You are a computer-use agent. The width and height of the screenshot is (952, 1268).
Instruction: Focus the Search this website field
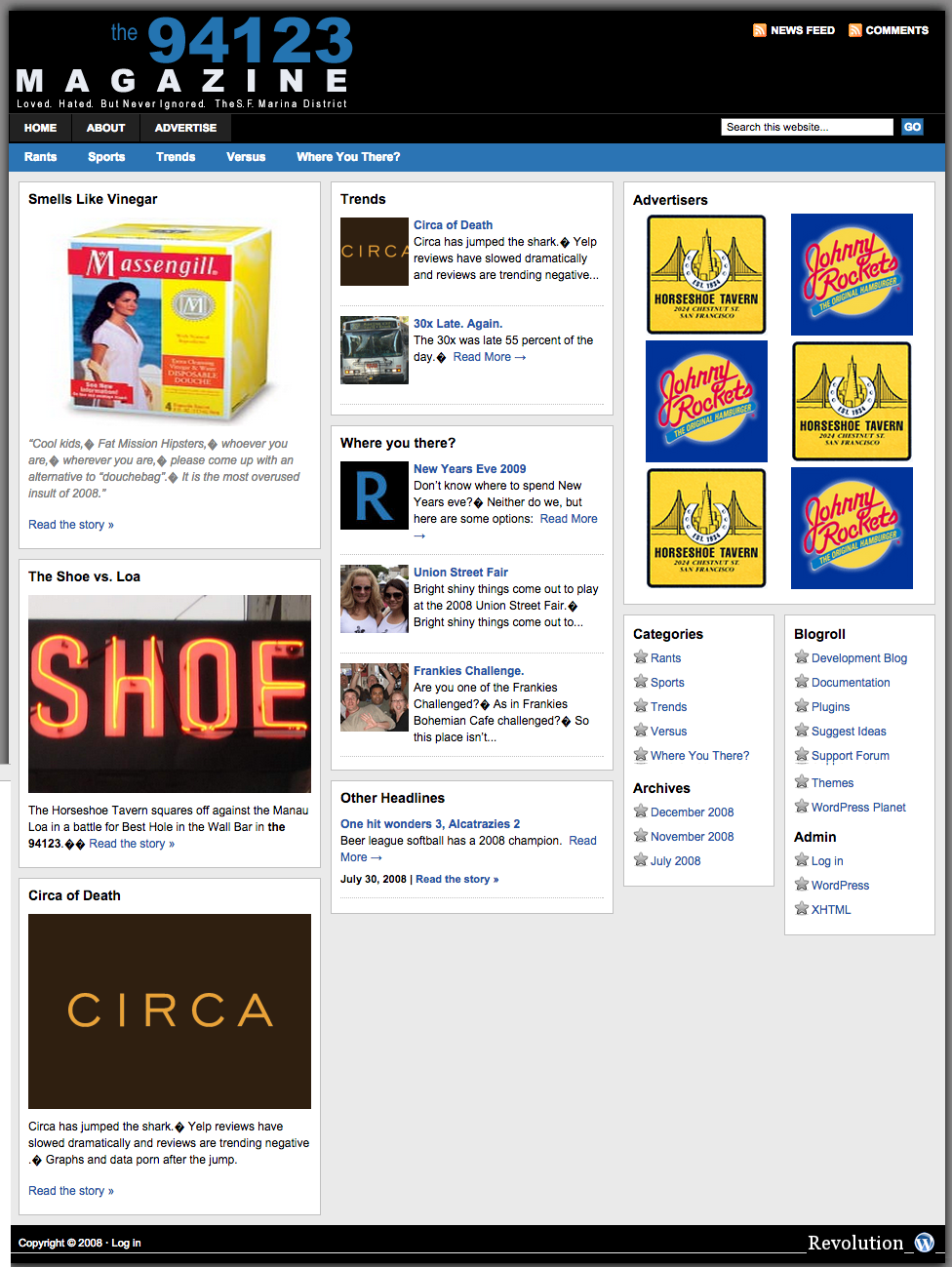807,127
